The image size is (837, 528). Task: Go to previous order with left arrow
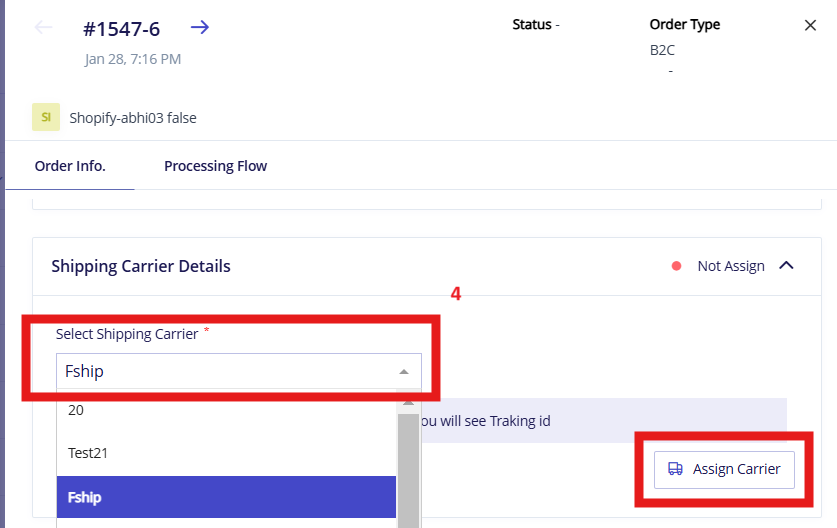tap(43, 27)
